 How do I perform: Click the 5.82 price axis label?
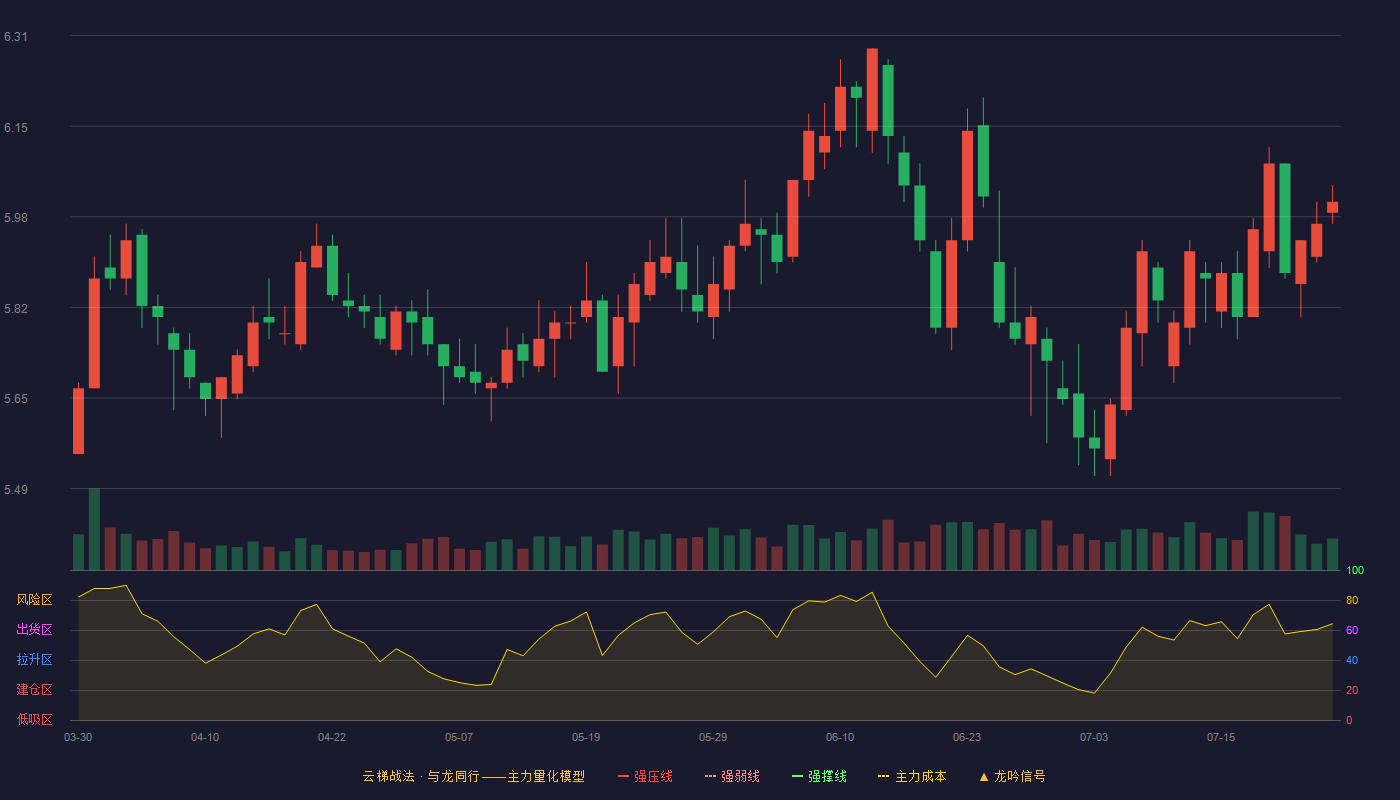coord(16,308)
